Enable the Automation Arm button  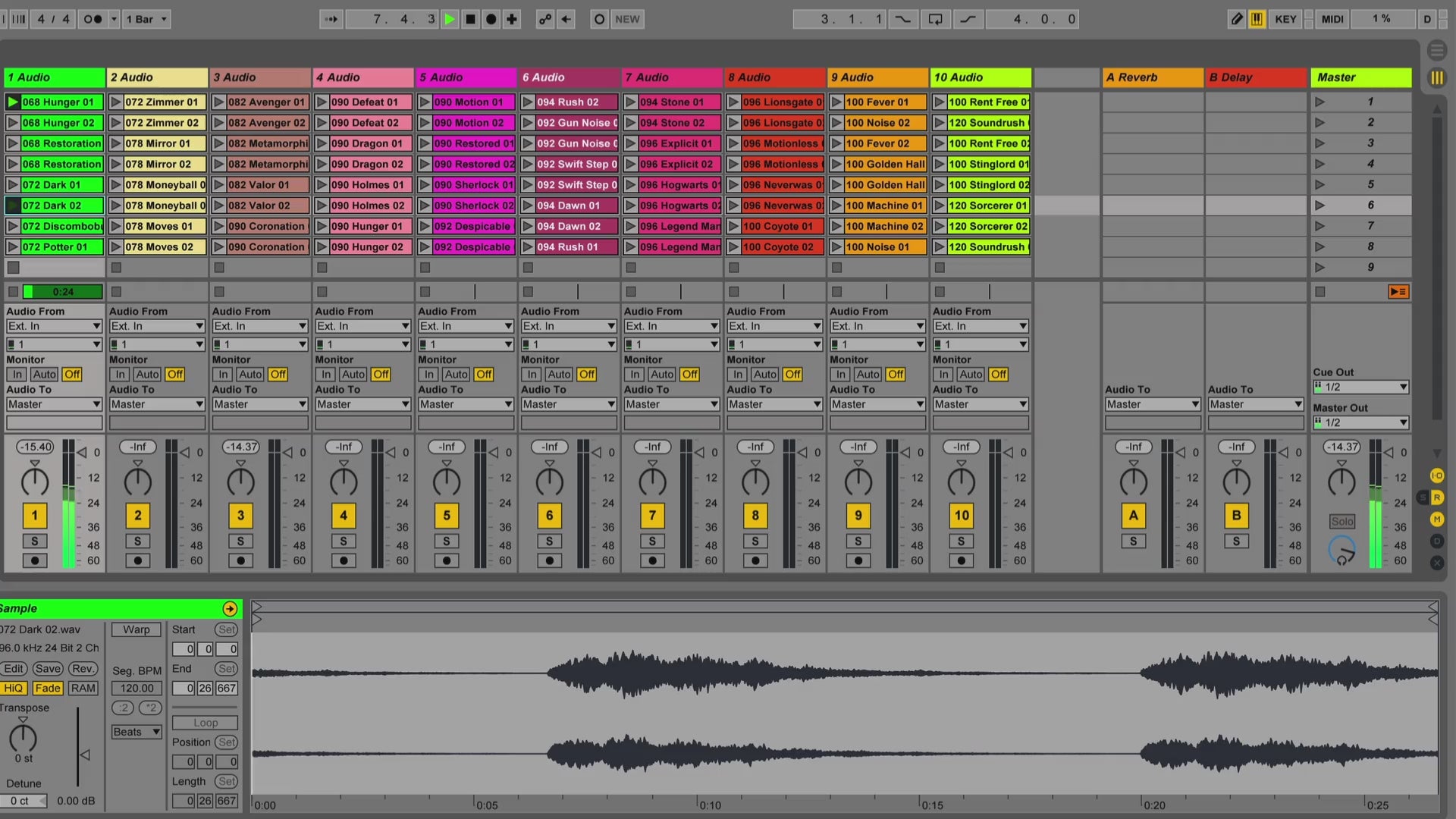544,19
